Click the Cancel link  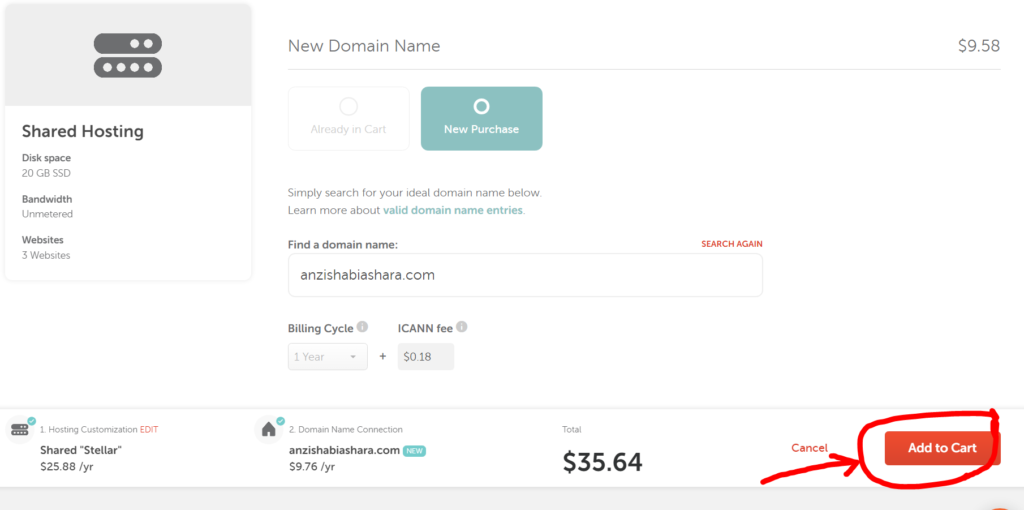809,448
